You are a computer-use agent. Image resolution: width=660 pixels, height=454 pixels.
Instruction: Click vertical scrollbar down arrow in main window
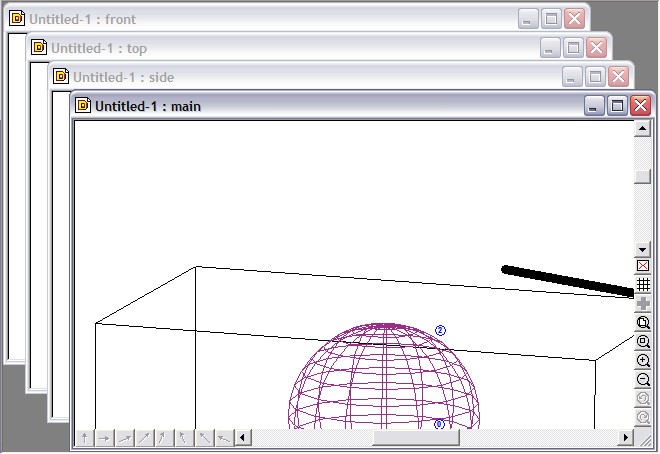[642, 250]
